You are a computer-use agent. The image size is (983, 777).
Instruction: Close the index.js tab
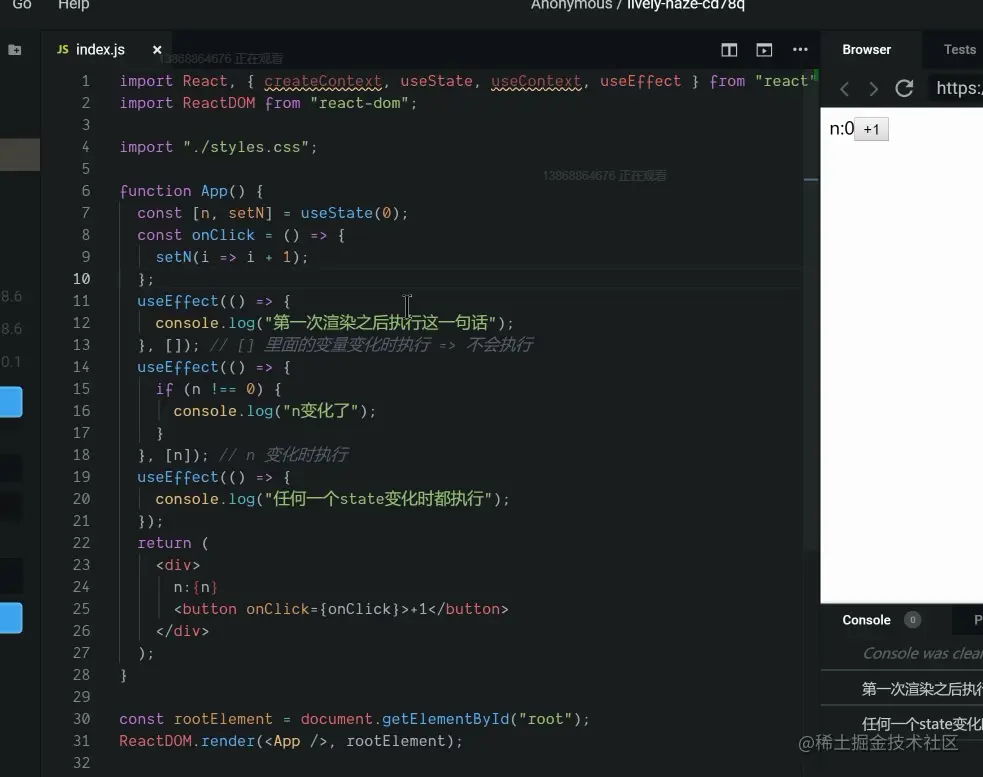tap(157, 50)
